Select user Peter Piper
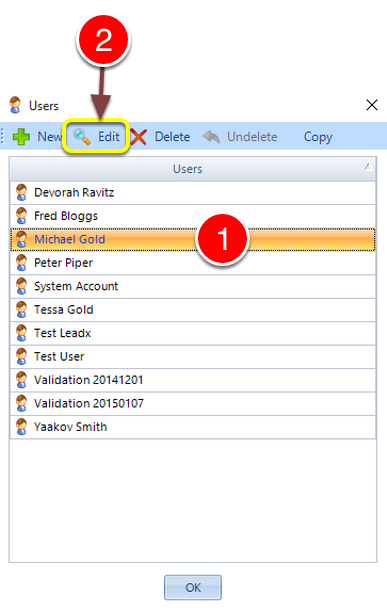 point(193,263)
